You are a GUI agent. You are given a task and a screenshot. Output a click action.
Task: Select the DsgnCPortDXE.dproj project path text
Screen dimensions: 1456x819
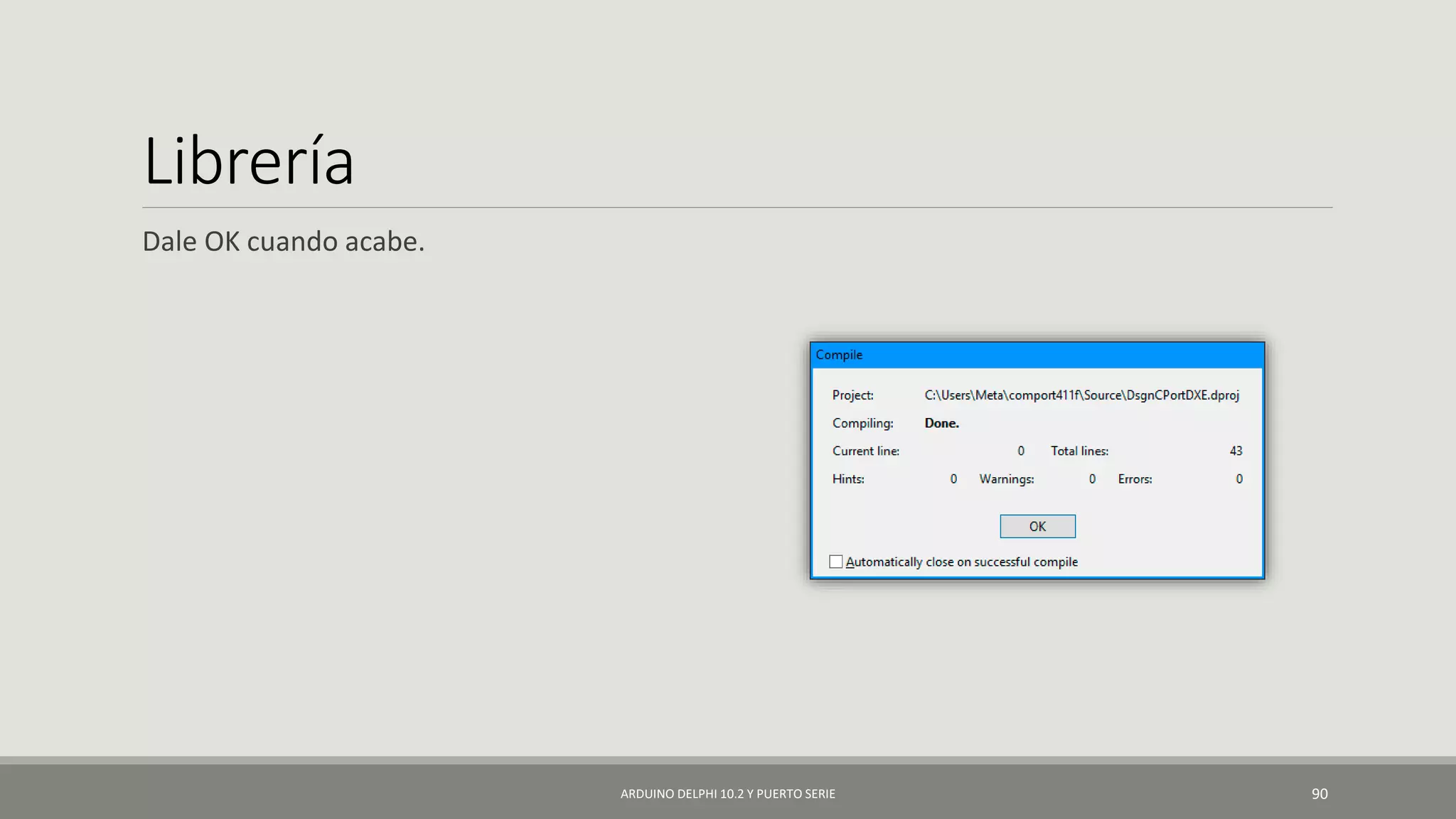click(1081, 395)
